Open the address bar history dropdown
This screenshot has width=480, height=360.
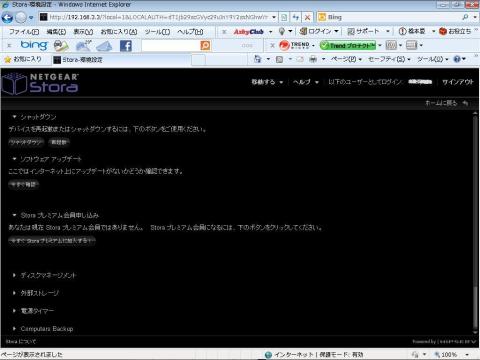(274, 17)
